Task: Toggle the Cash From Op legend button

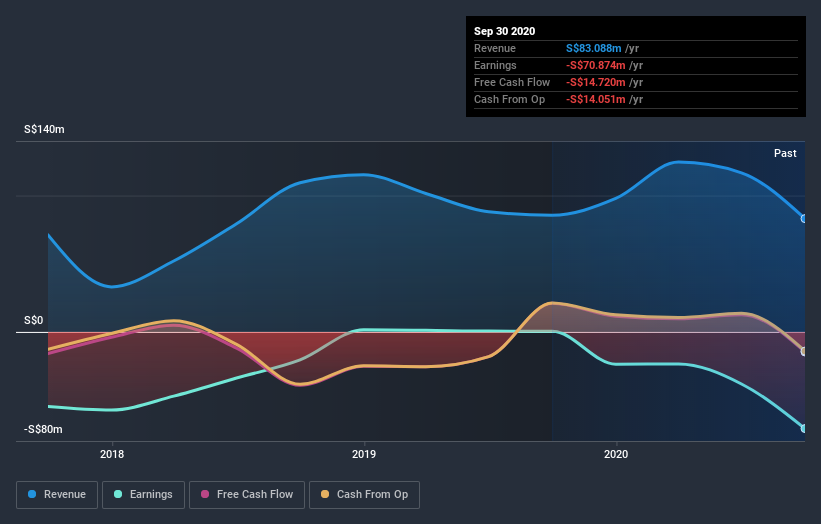Action: (x=364, y=495)
